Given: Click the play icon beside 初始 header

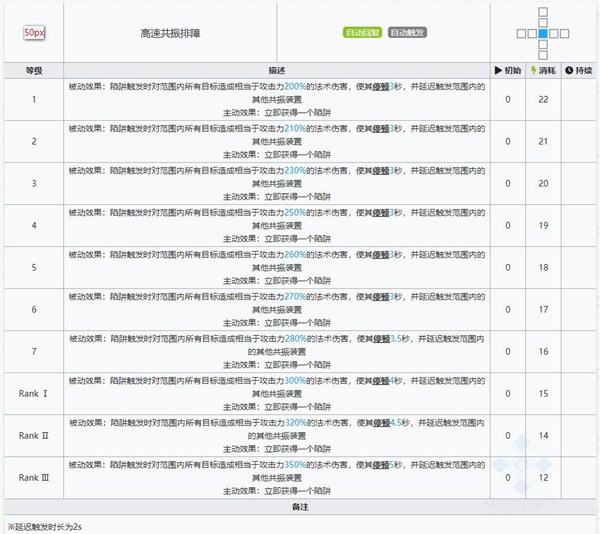Looking at the screenshot, I should (x=498, y=70).
